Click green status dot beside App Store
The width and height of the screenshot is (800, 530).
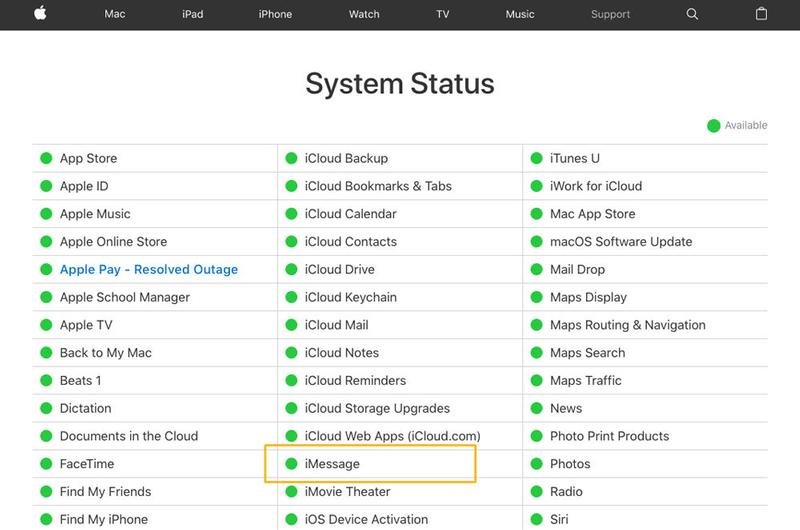click(46, 158)
